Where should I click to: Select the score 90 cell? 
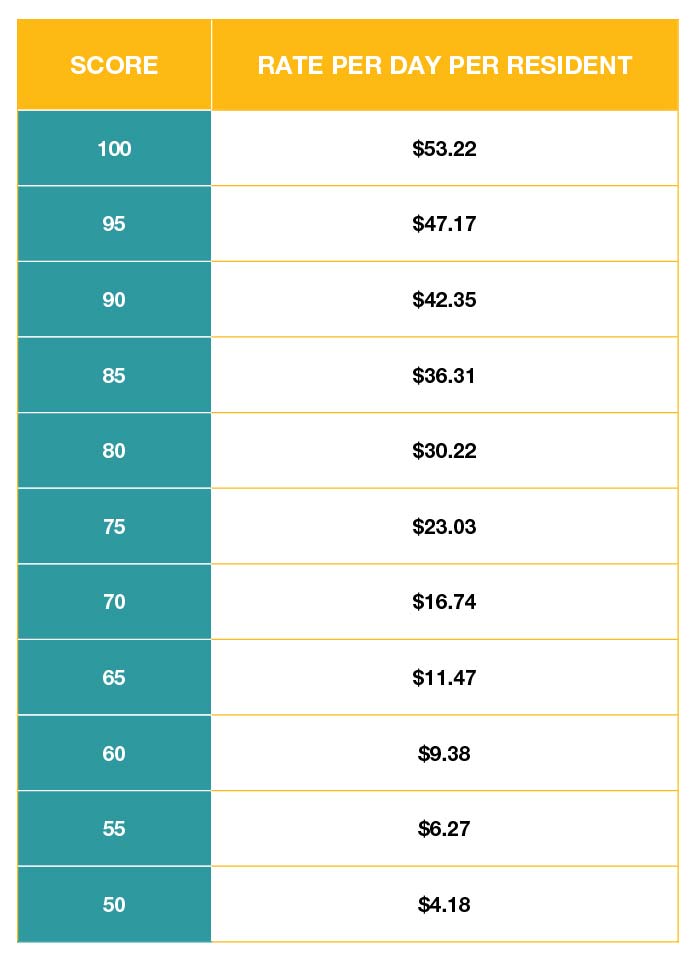(x=114, y=299)
